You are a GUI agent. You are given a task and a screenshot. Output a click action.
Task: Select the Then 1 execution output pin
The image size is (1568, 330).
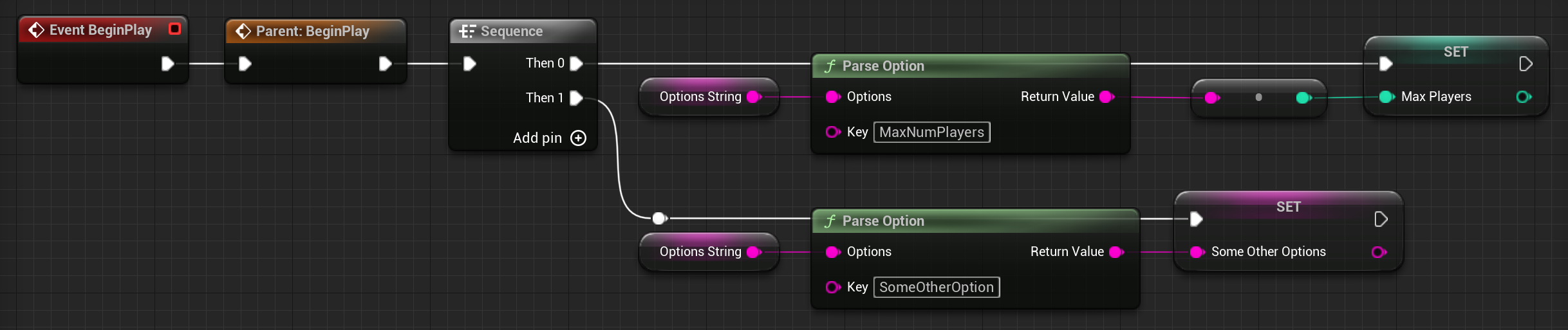pos(577,98)
